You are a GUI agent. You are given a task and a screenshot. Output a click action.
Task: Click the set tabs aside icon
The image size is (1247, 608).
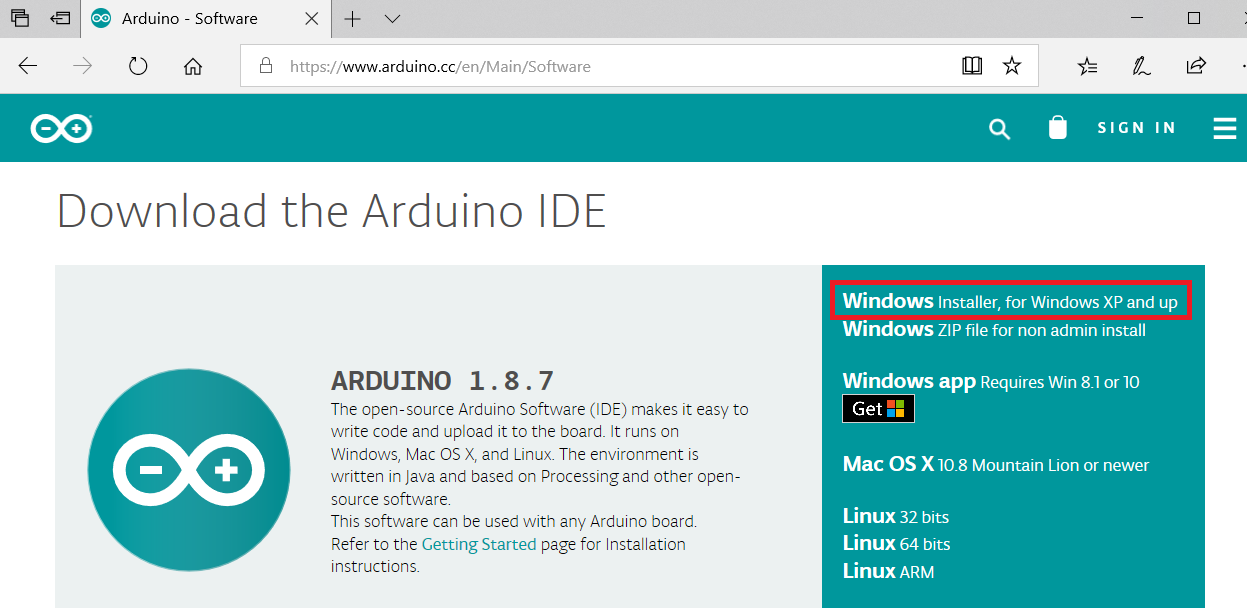[61, 18]
